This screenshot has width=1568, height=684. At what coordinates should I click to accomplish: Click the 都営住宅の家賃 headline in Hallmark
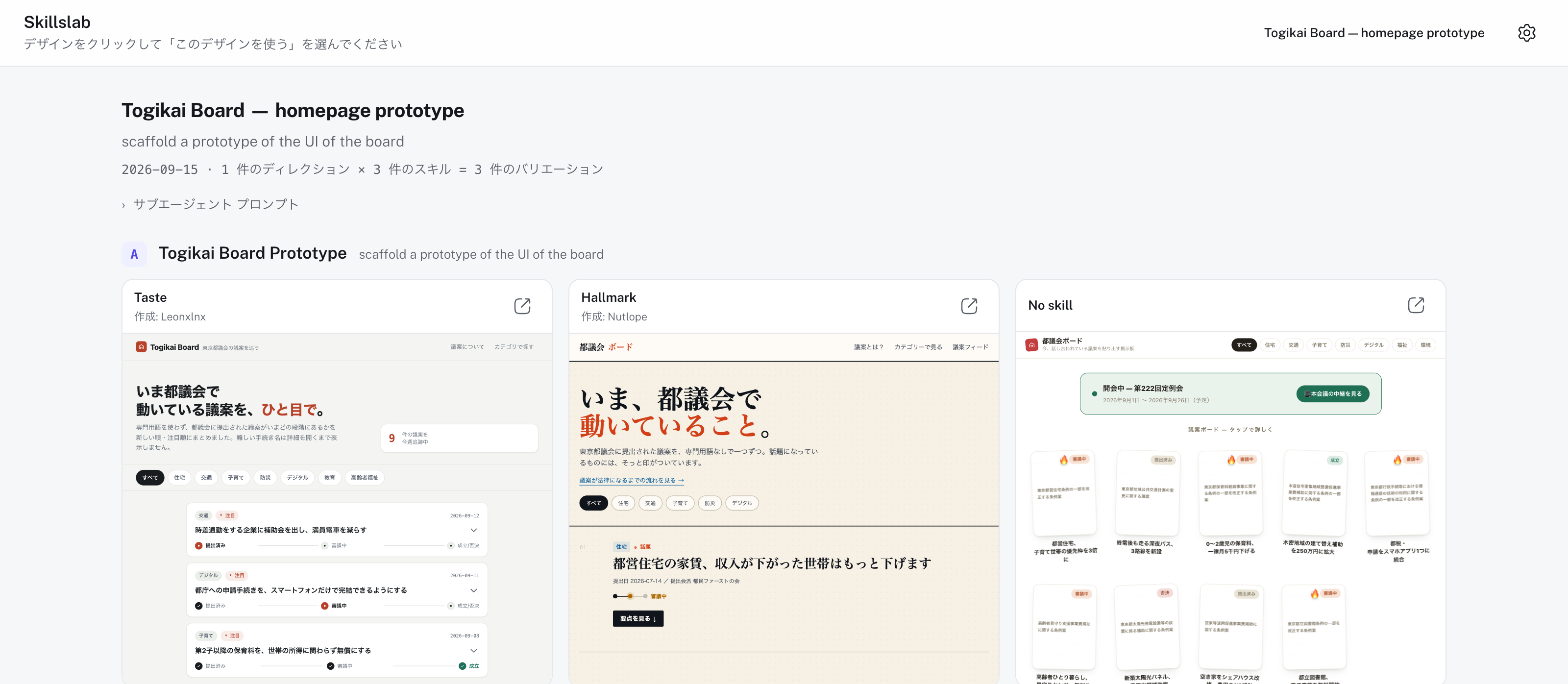click(772, 563)
